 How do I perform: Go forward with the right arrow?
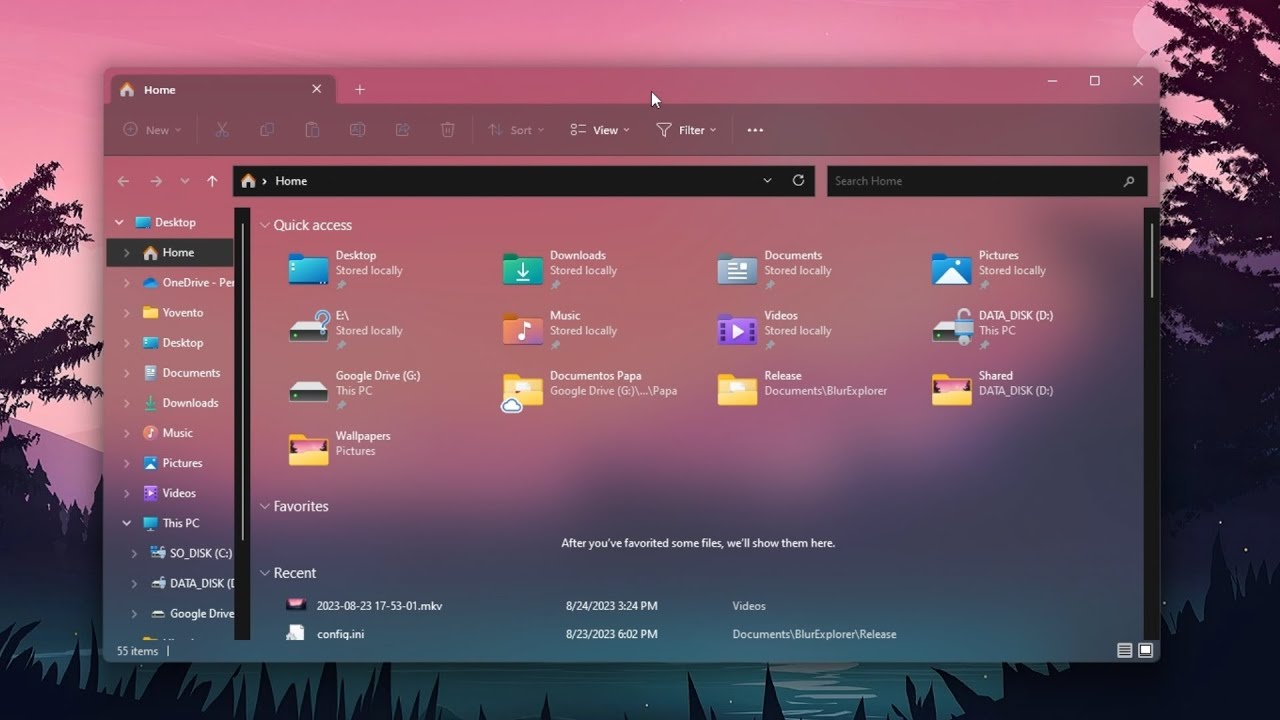(155, 181)
